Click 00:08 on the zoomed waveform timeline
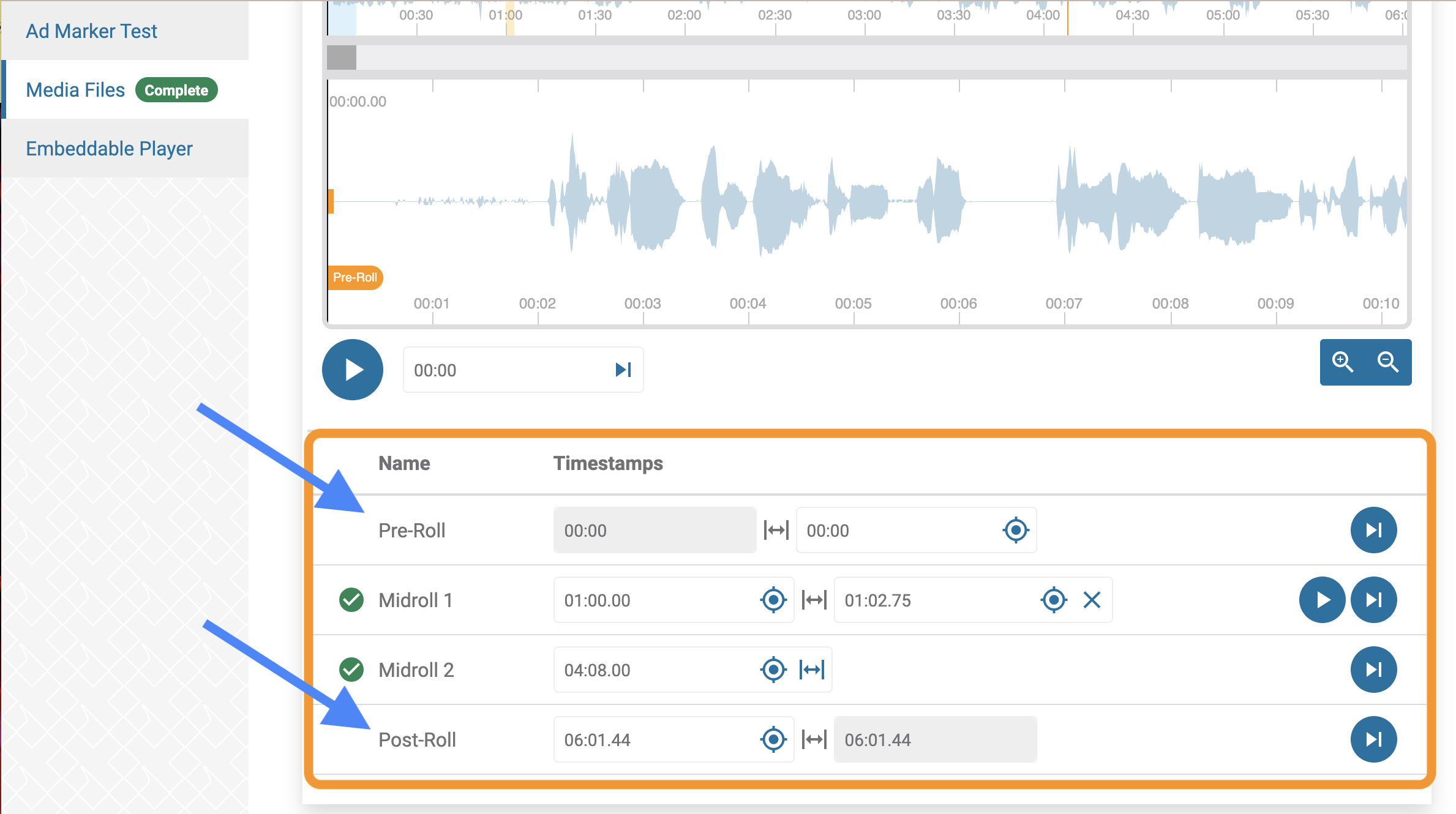The height and width of the screenshot is (814, 1456). 1170,304
